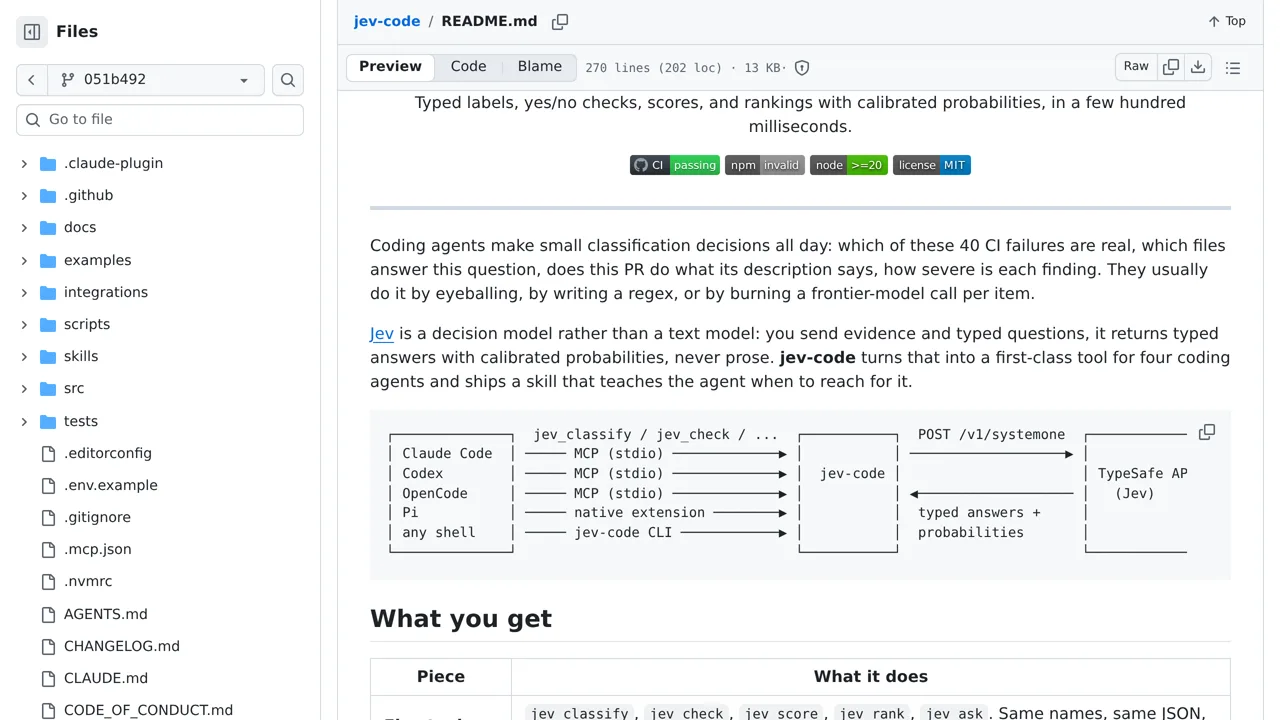The image size is (1280, 720).
Task: Click the What it does table header
Action: point(871,677)
